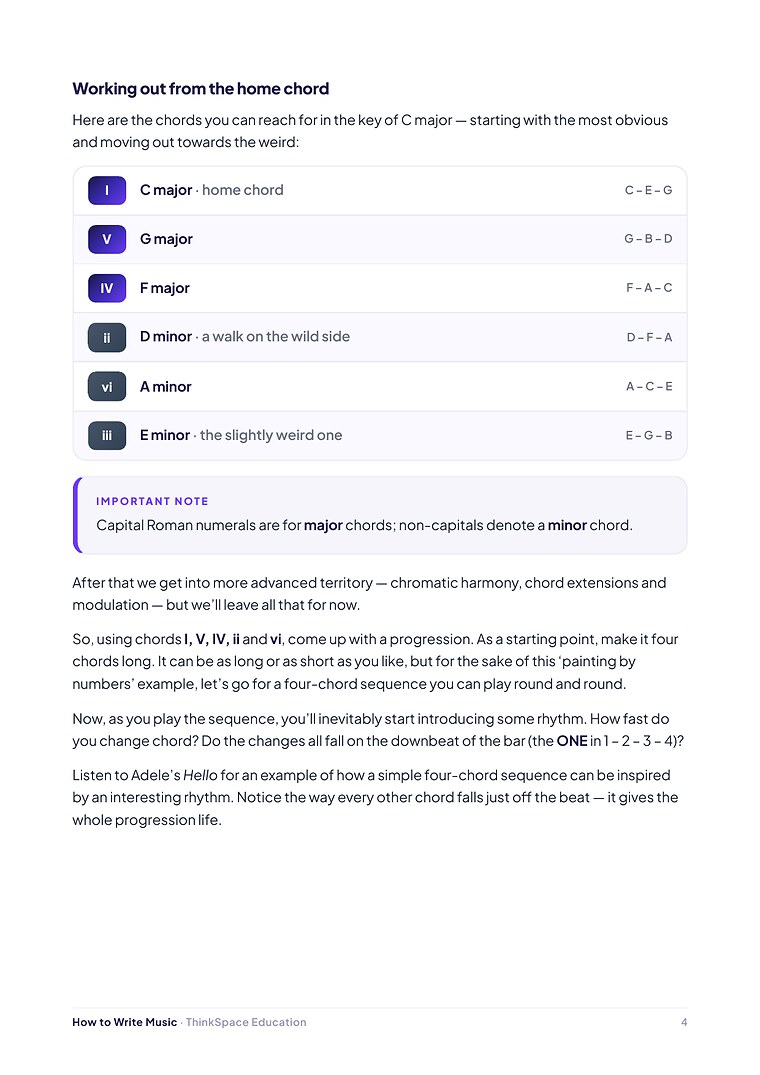The width and height of the screenshot is (760, 1075).
Task: Click the ThinkSpace Education footer text
Action: point(246,1022)
